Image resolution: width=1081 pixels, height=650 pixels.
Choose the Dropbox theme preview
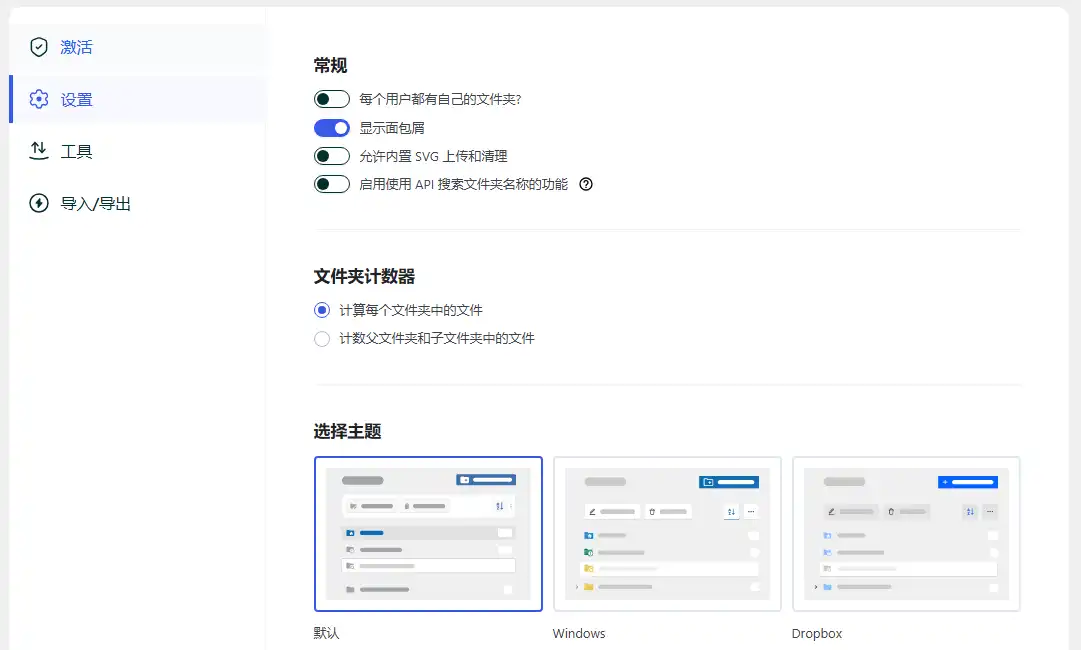(905, 533)
